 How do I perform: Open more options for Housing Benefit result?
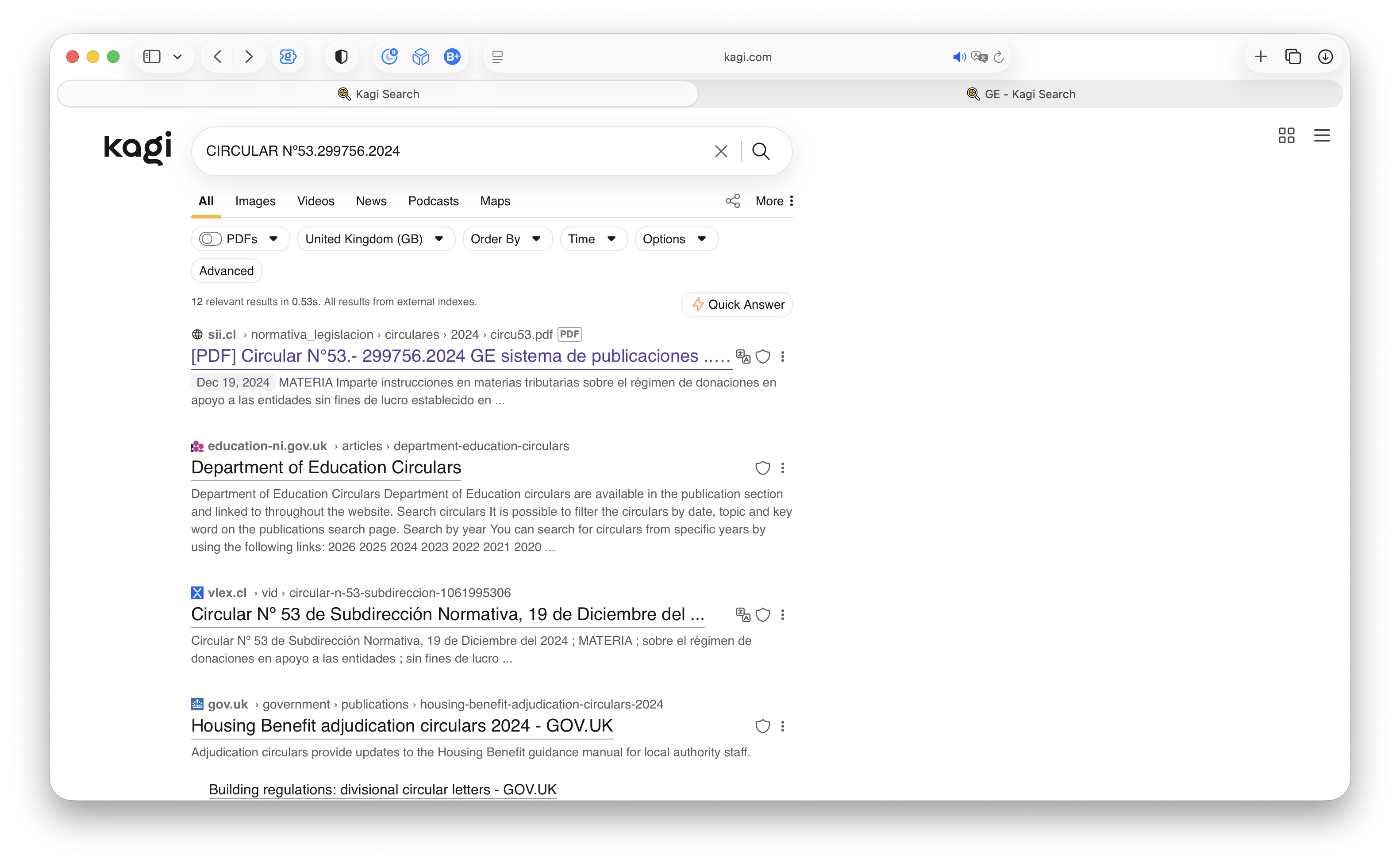pyautogui.click(x=782, y=726)
